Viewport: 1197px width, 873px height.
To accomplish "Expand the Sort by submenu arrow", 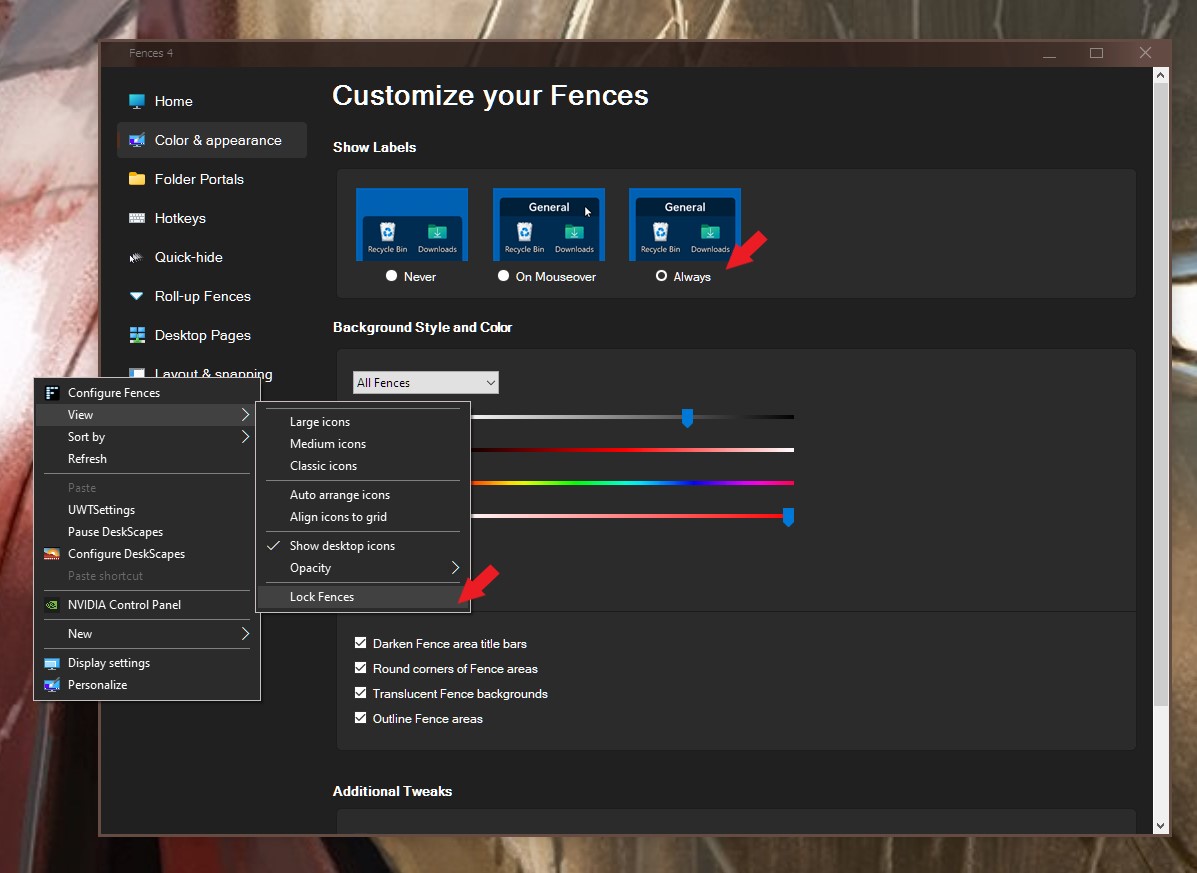I will click(x=245, y=436).
